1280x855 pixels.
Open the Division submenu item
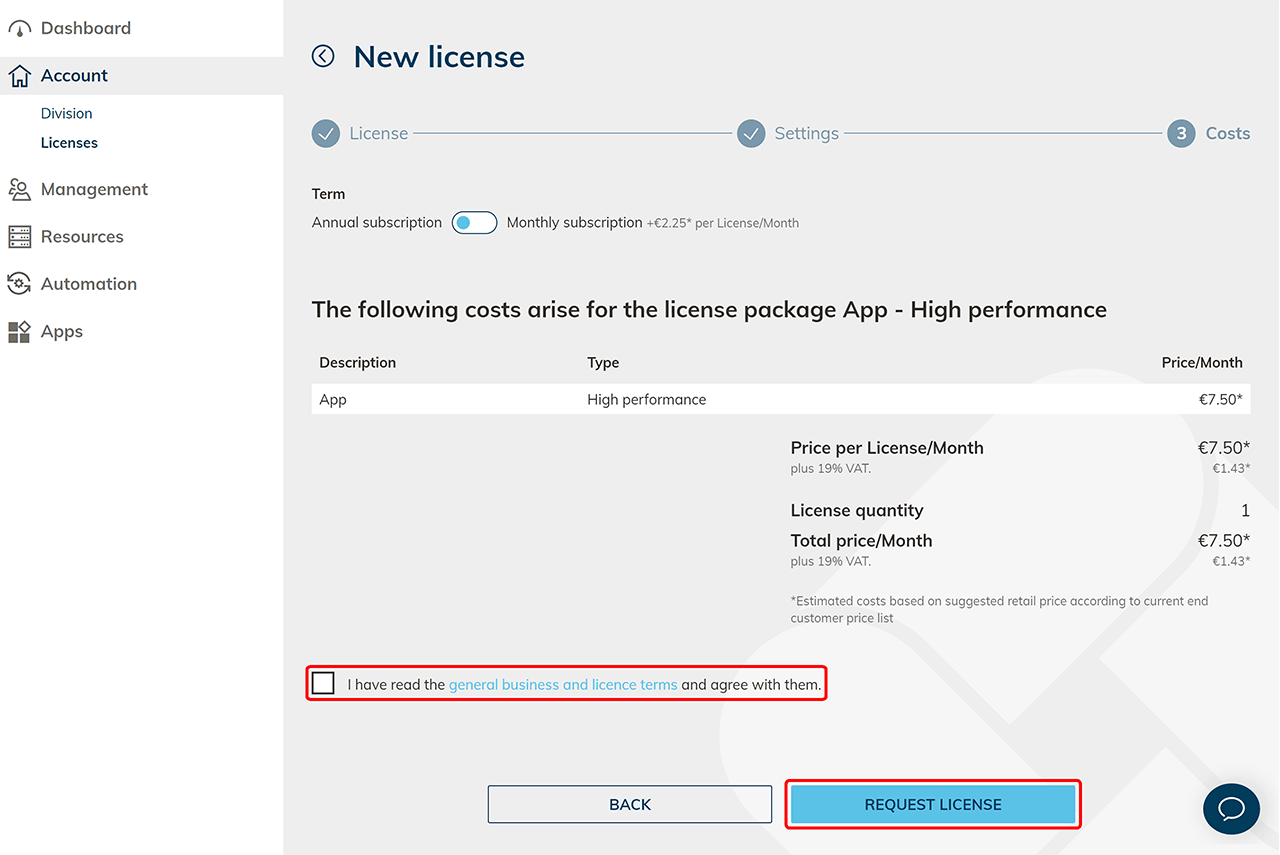[66, 114]
